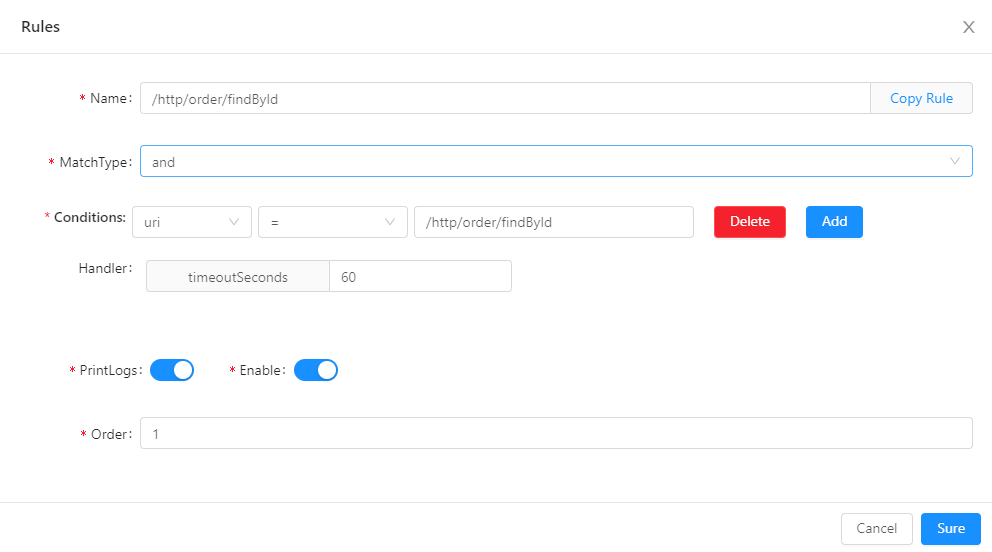Delete the uri condition row
Image resolution: width=992 pixels, height=552 pixels.
pos(749,222)
